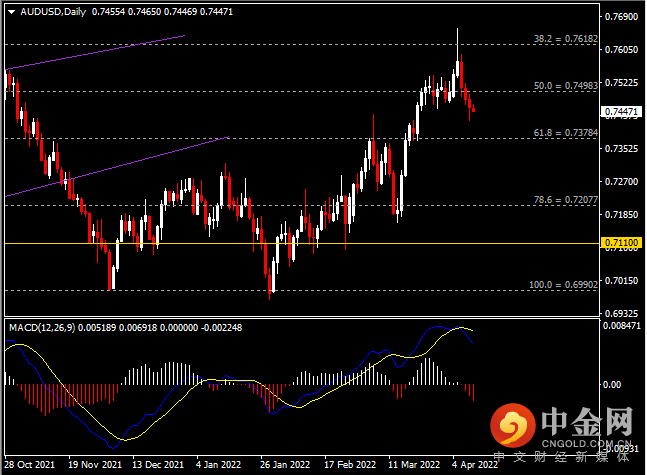Screen dimensions: 647x475
Task: Click the 0.72700 price scale label
Action: point(621,182)
